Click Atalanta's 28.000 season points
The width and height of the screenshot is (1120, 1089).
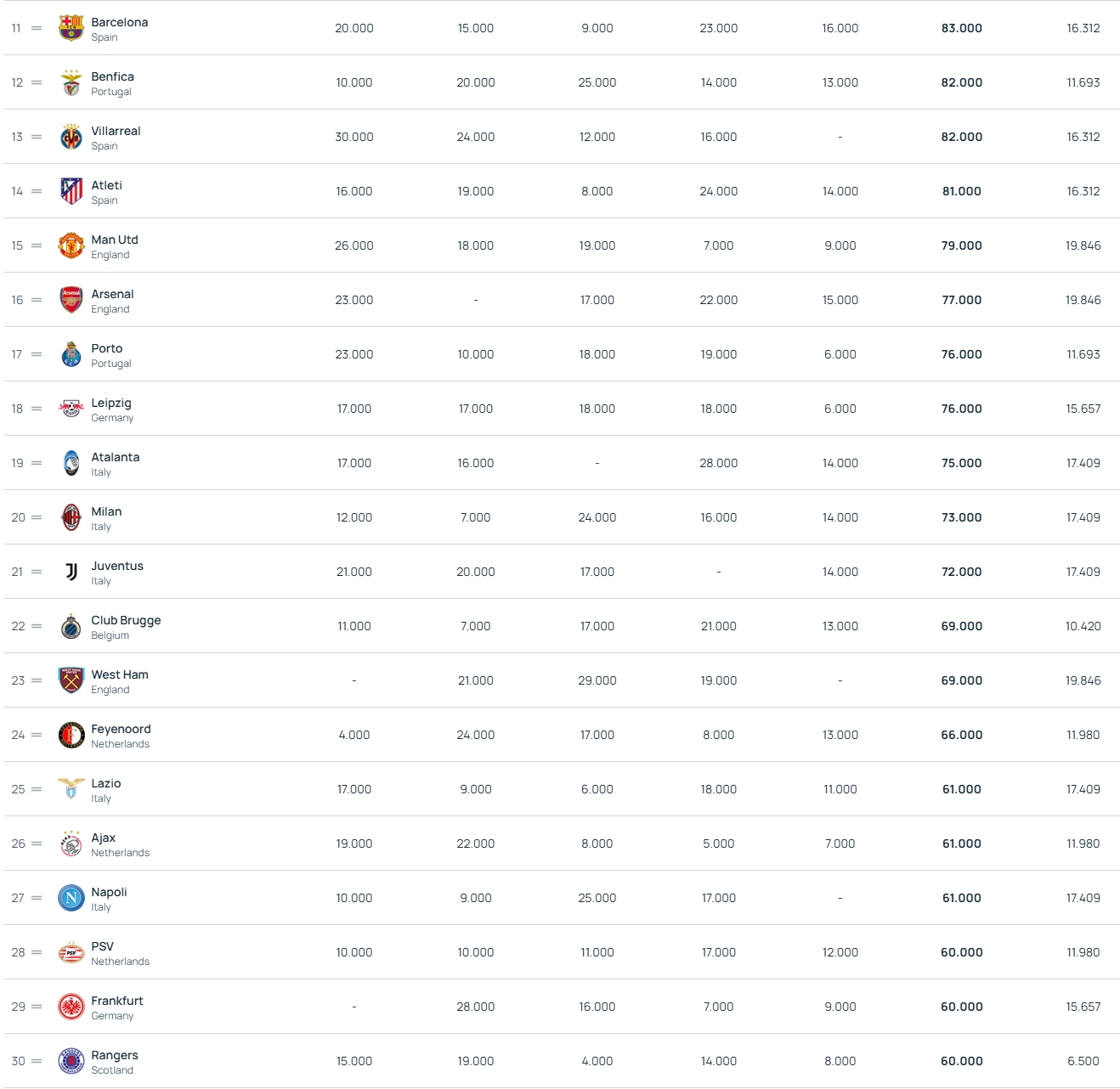[718, 463]
